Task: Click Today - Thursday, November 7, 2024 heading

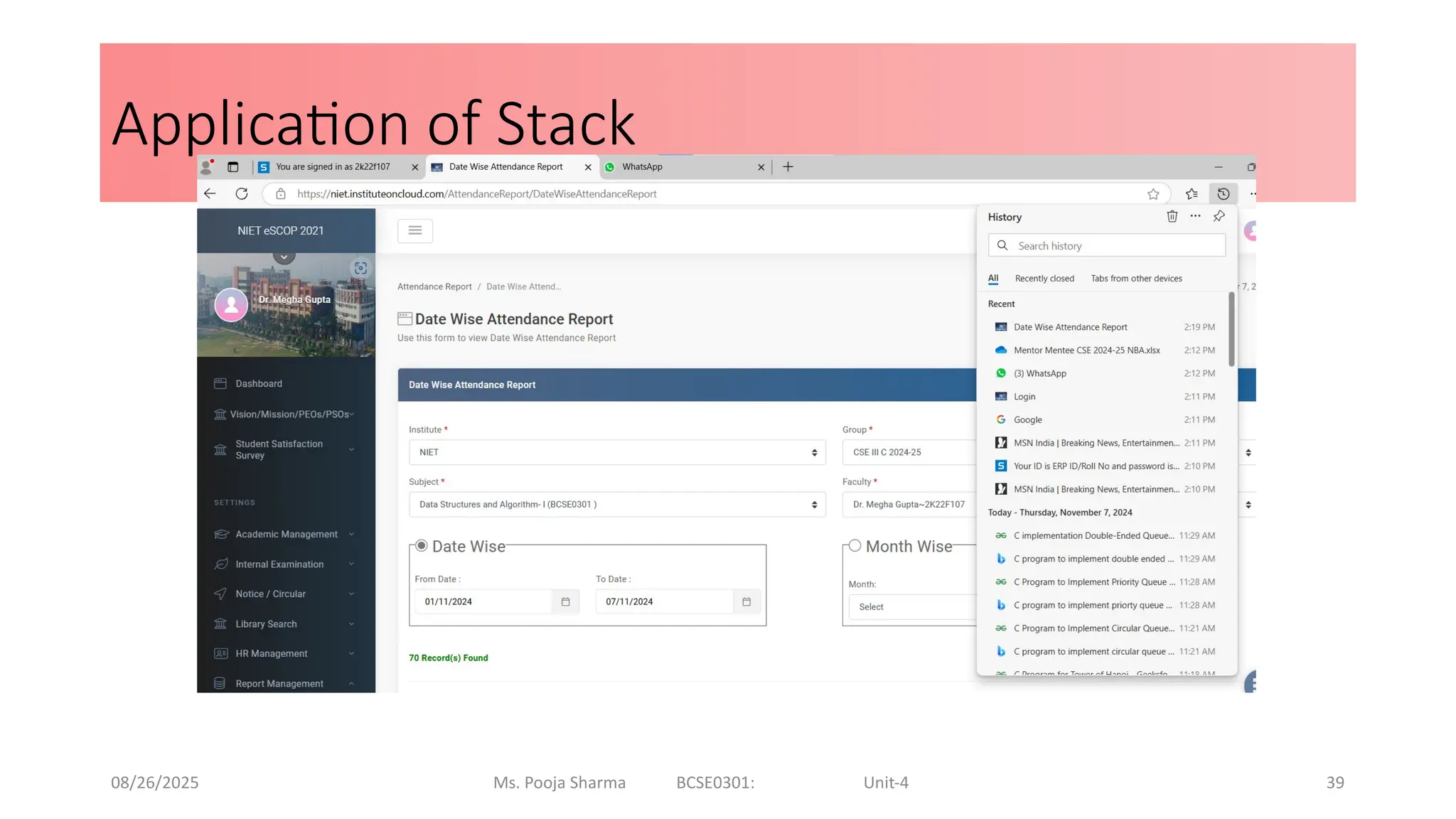Action: pyautogui.click(x=1060, y=513)
